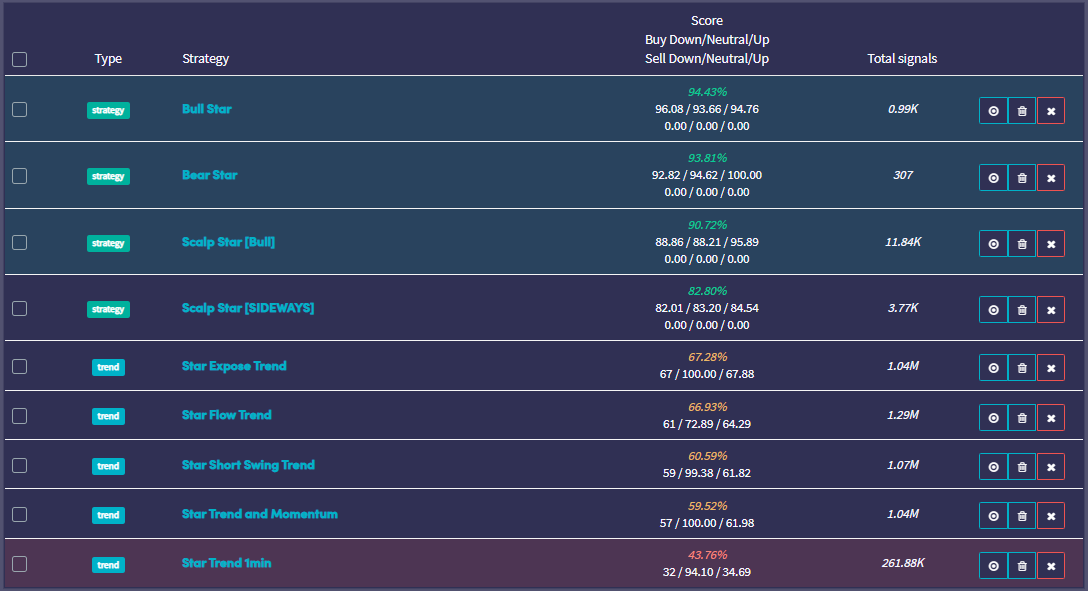Click the 94.43% score of Bull Star
This screenshot has width=1088, height=591.
(707, 92)
